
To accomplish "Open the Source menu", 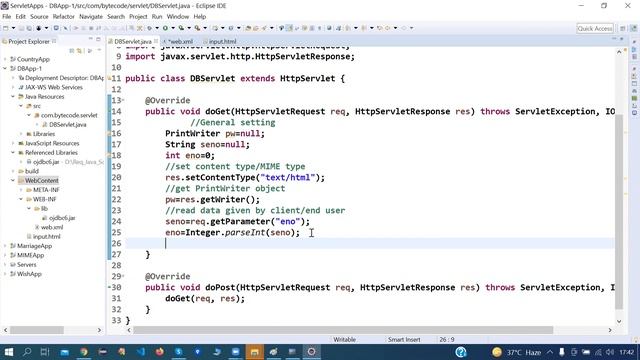I will pos(39,17).
